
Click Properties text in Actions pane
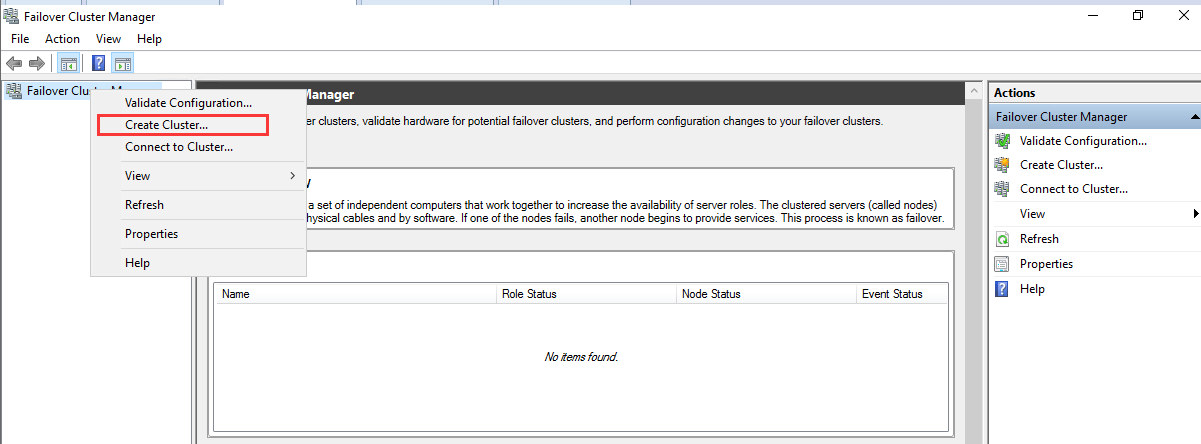[1046, 264]
